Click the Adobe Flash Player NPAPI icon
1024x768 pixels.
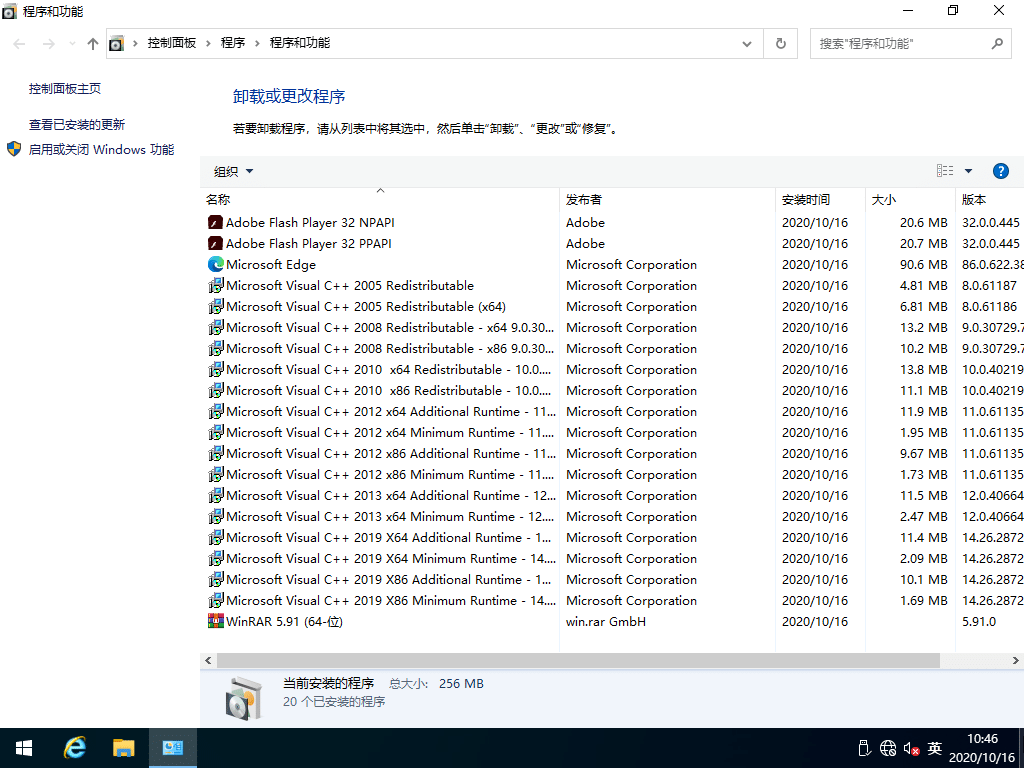pyautogui.click(x=215, y=222)
